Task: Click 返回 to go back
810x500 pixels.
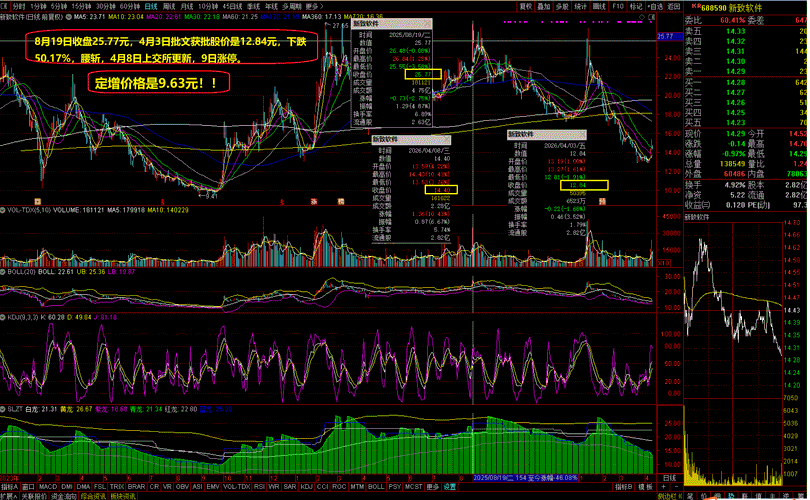Action: point(674,7)
